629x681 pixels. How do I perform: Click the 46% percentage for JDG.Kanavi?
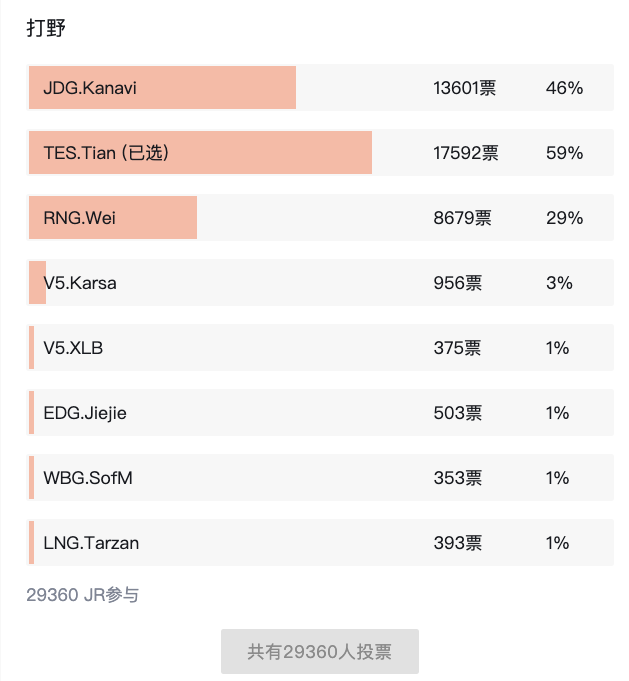[564, 88]
